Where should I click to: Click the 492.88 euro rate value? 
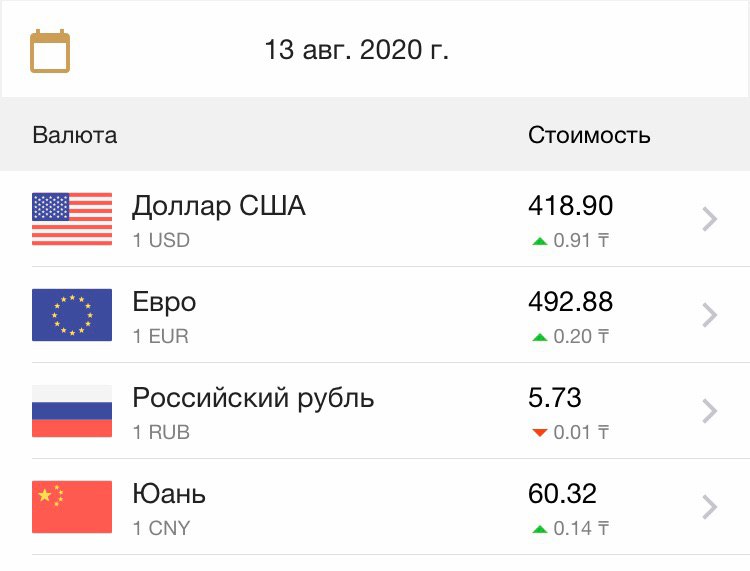[570, 302]
